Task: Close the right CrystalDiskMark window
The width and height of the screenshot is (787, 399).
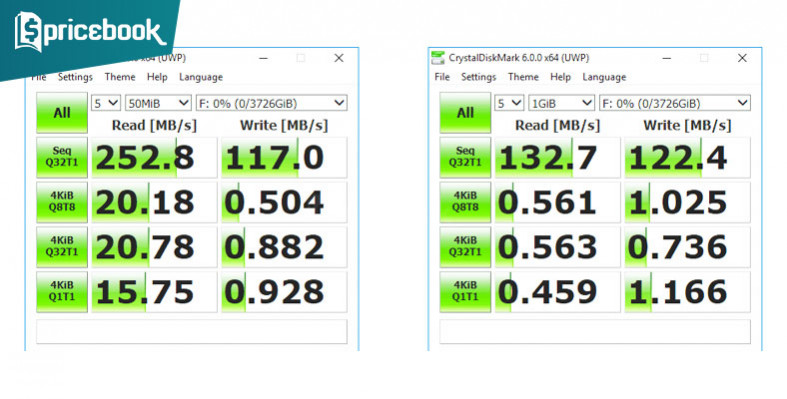Action: pyautogui.click(x=742, y=58)
